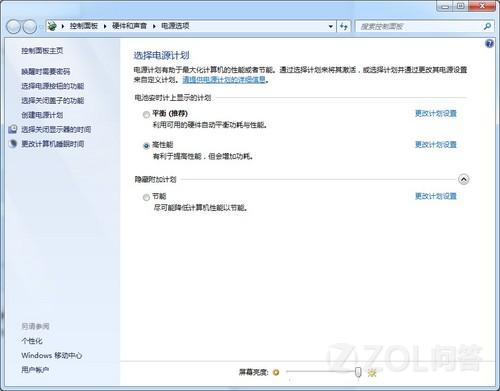Click 更改计划设置 for 节能 plan
Image resolution: width=500 pixels, height=391 pixels.
[435, 196]
